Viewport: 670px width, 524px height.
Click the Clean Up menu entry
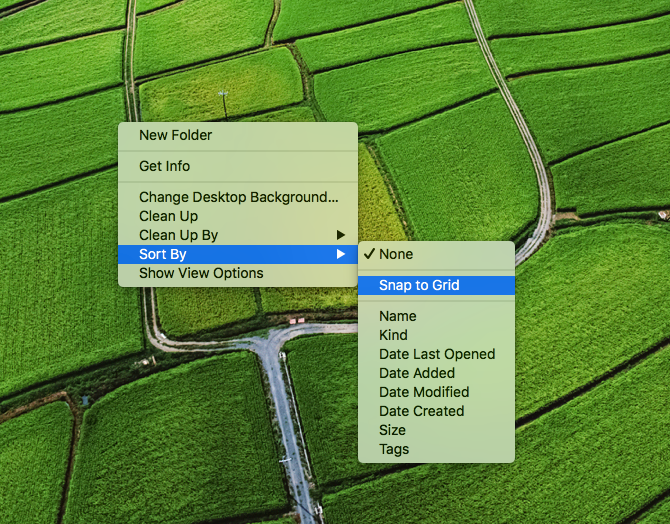pyautogui.click(x=238, y=216)
